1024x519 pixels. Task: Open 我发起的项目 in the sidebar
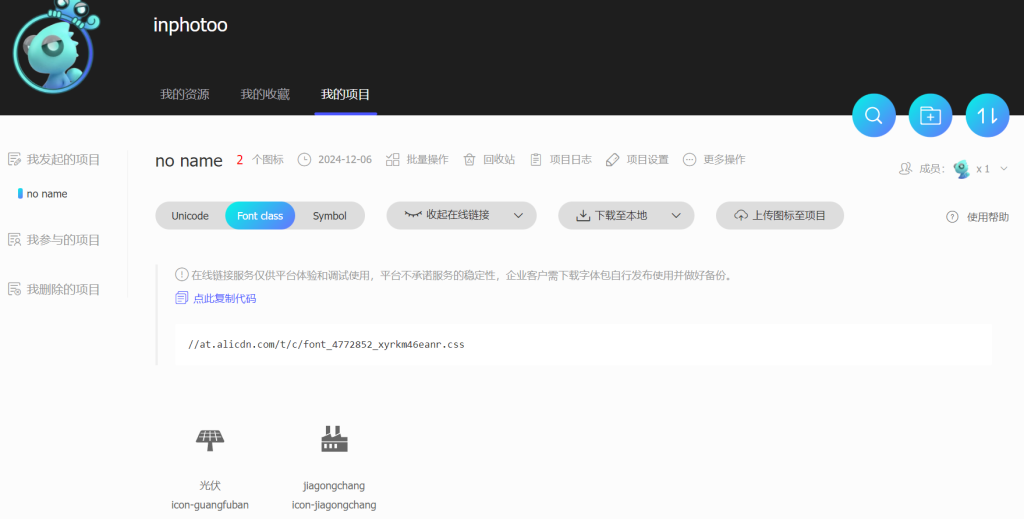(63, 159)
